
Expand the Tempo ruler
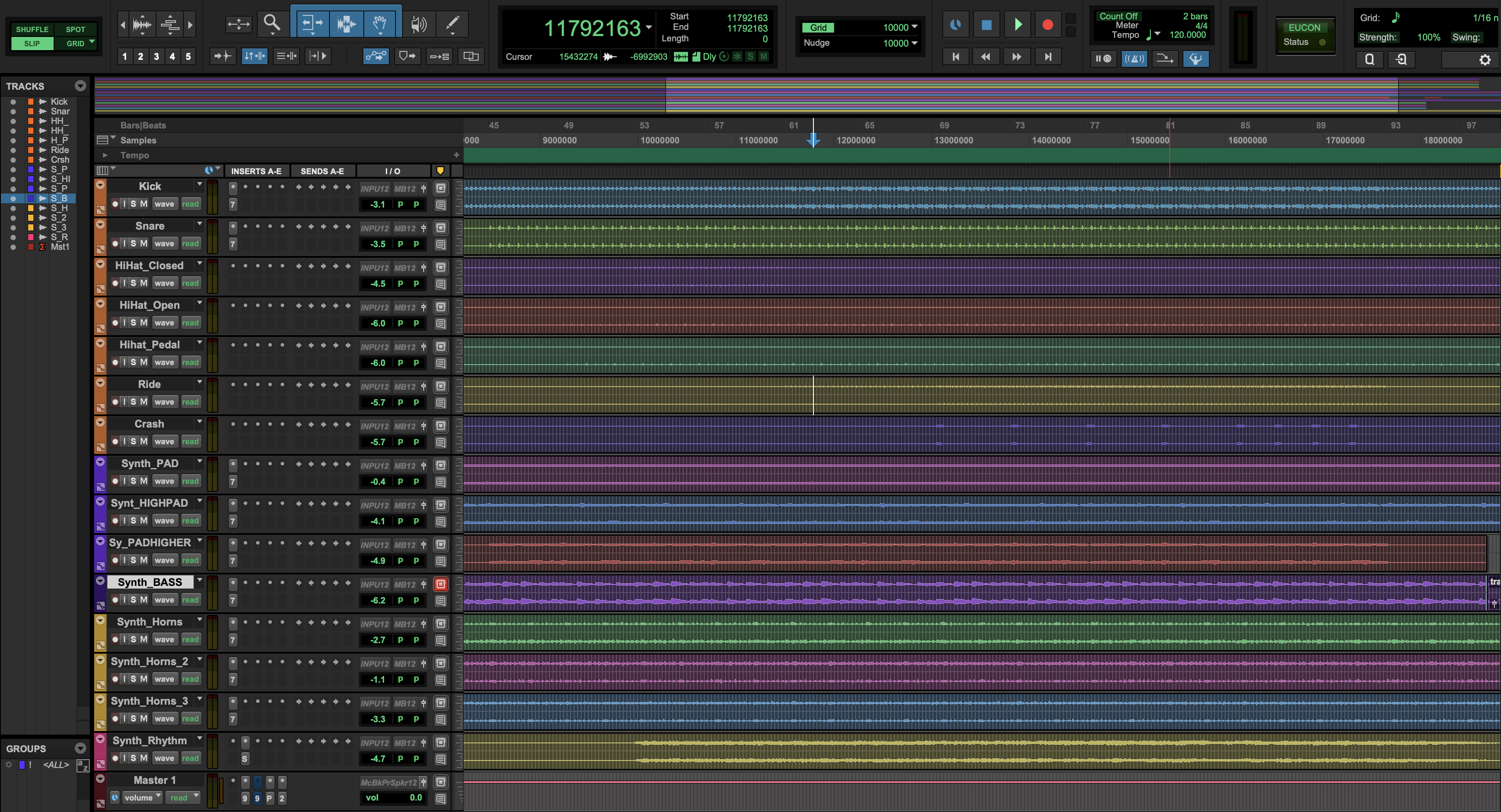click(x=105, y=155)
